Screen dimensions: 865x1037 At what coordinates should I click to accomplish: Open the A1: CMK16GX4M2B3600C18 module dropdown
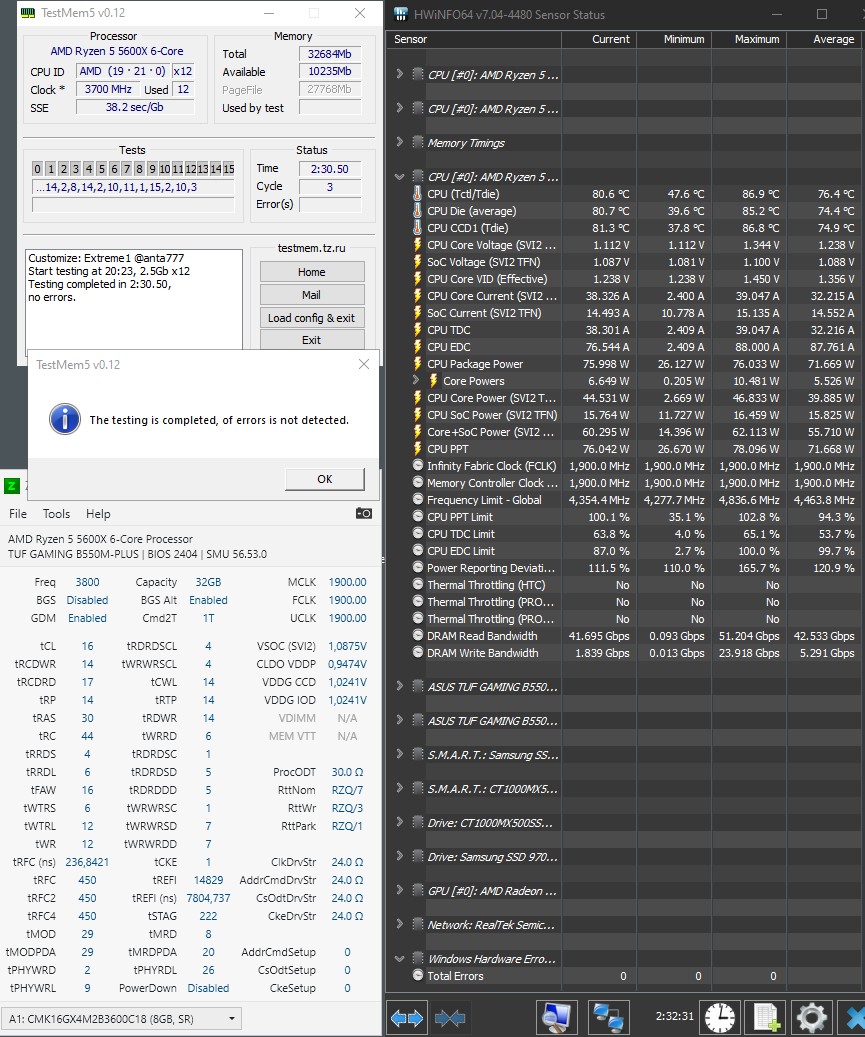point(121,1018)
